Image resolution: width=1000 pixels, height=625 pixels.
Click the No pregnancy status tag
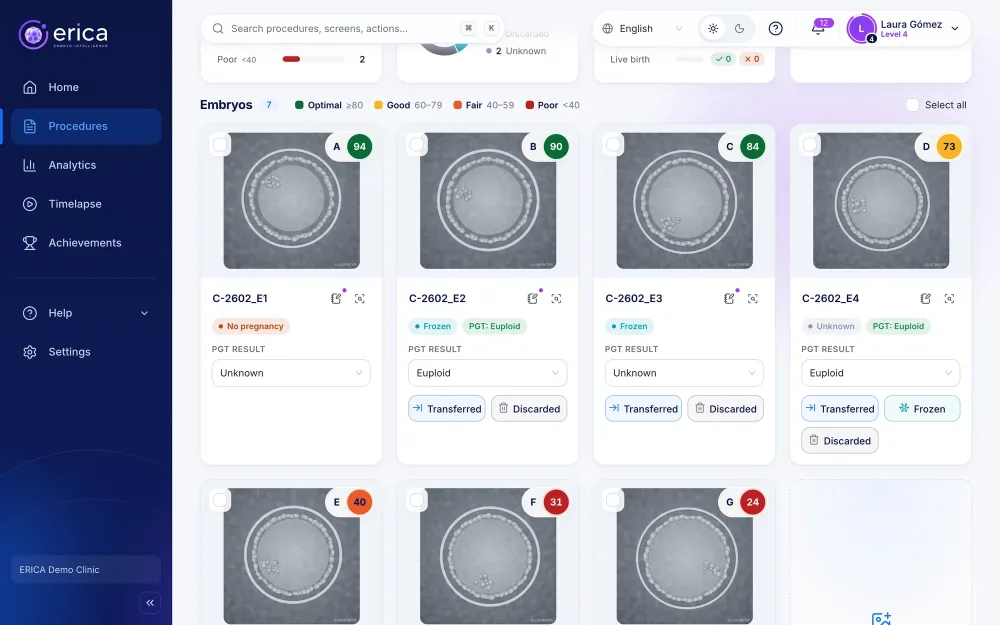tap(251, 327)
